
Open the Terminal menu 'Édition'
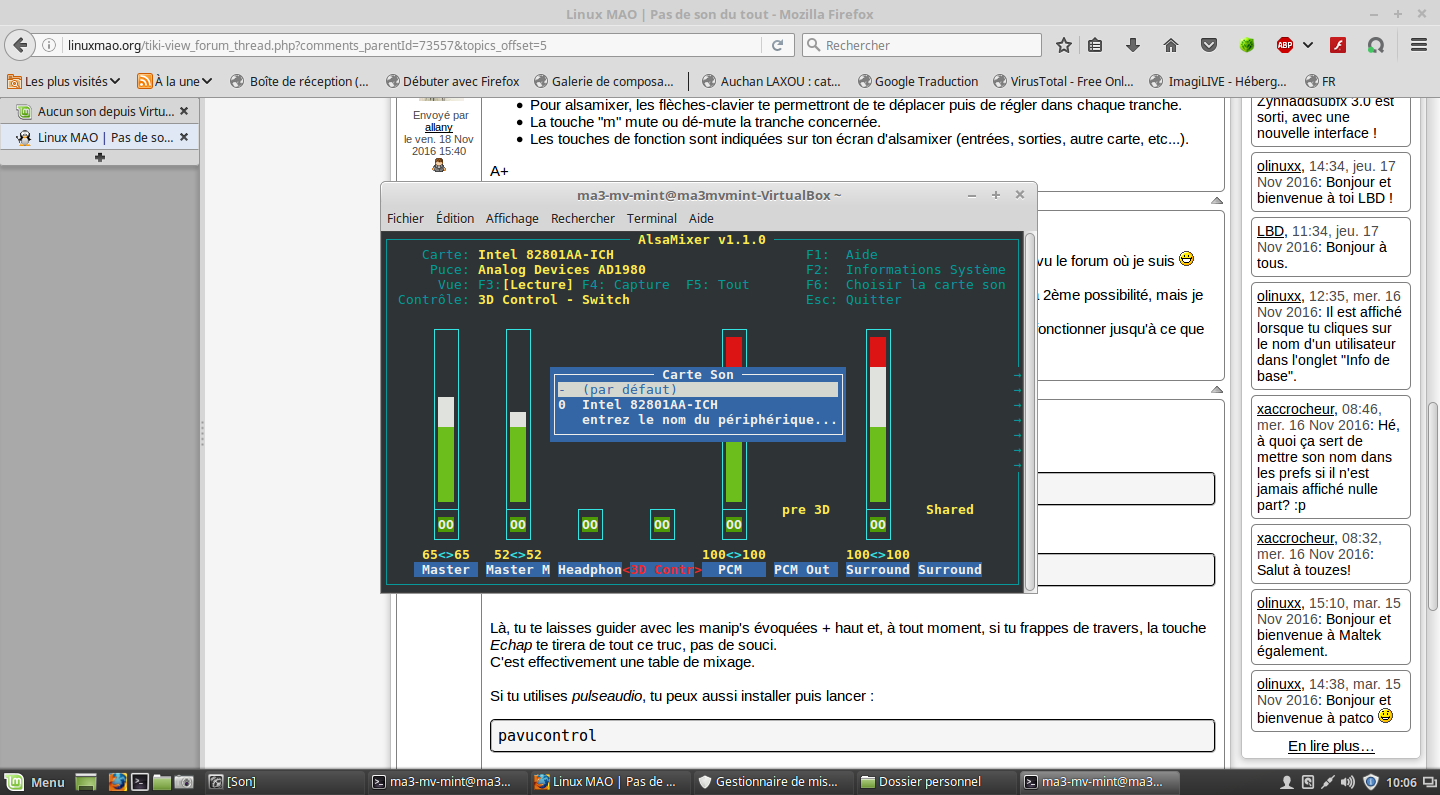coord(455,218)
